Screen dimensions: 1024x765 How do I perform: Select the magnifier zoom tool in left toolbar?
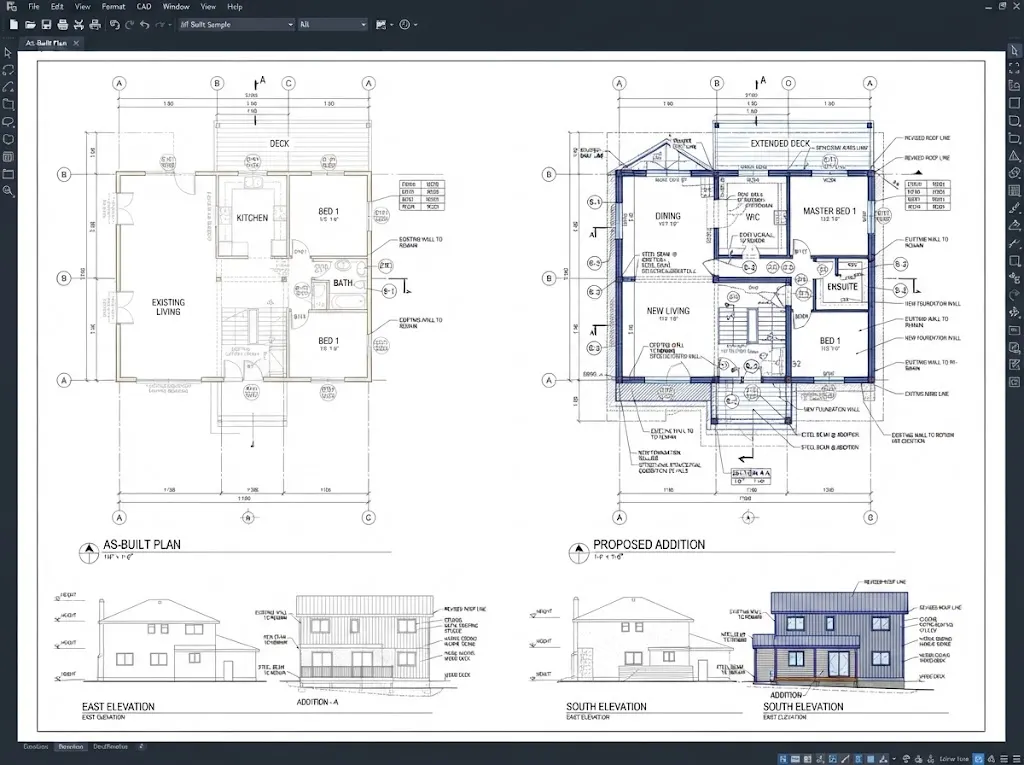(8, 191)
